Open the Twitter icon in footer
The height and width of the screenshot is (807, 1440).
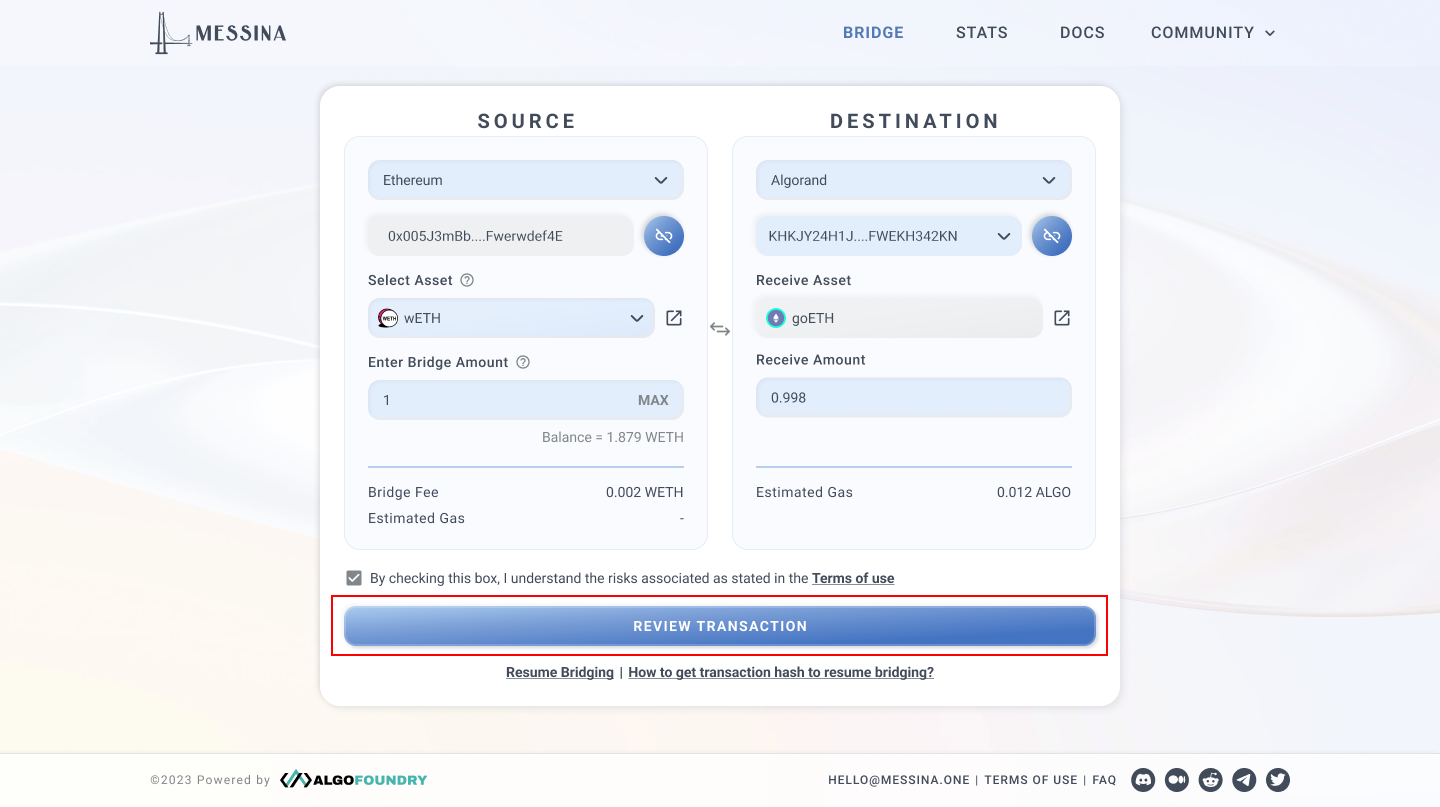1278,780
